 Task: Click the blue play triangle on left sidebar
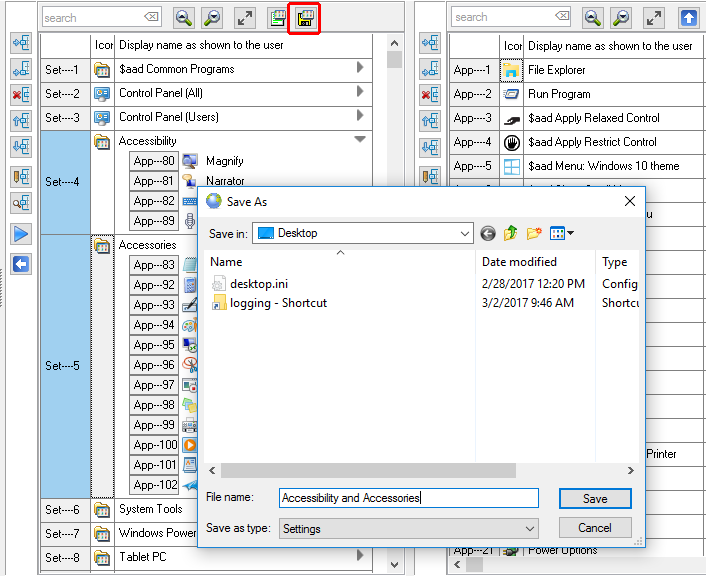21,234
